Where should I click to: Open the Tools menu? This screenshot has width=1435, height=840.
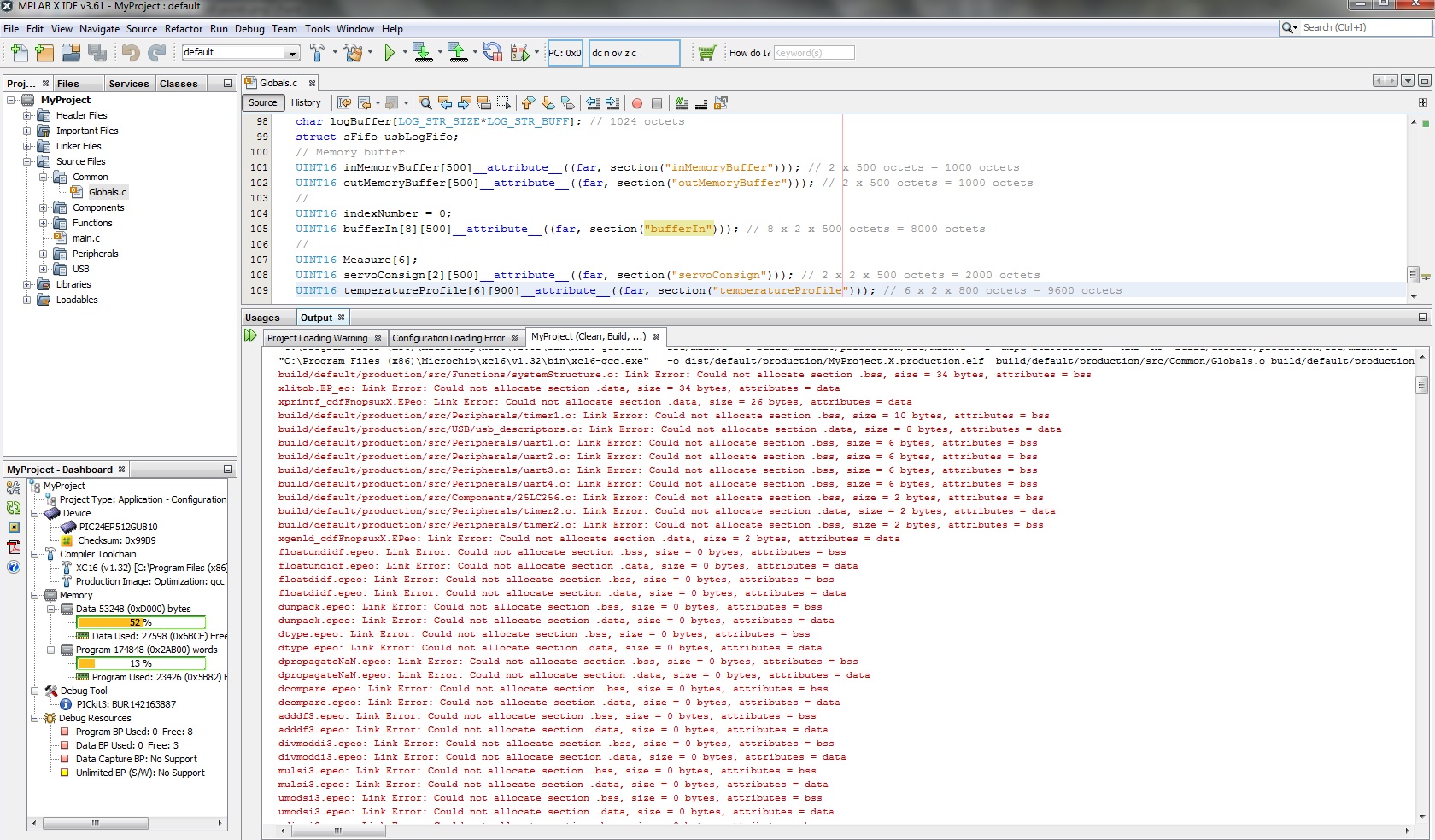[x=317, y=29]
